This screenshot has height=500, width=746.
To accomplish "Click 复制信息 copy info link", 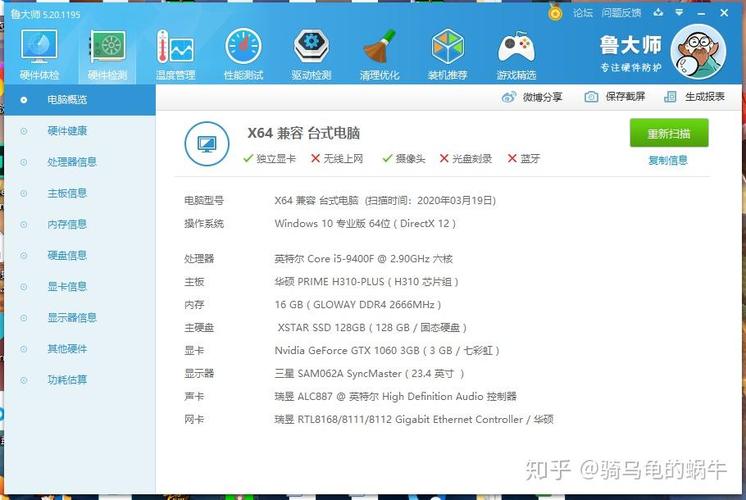I will (x=668, y=160).
